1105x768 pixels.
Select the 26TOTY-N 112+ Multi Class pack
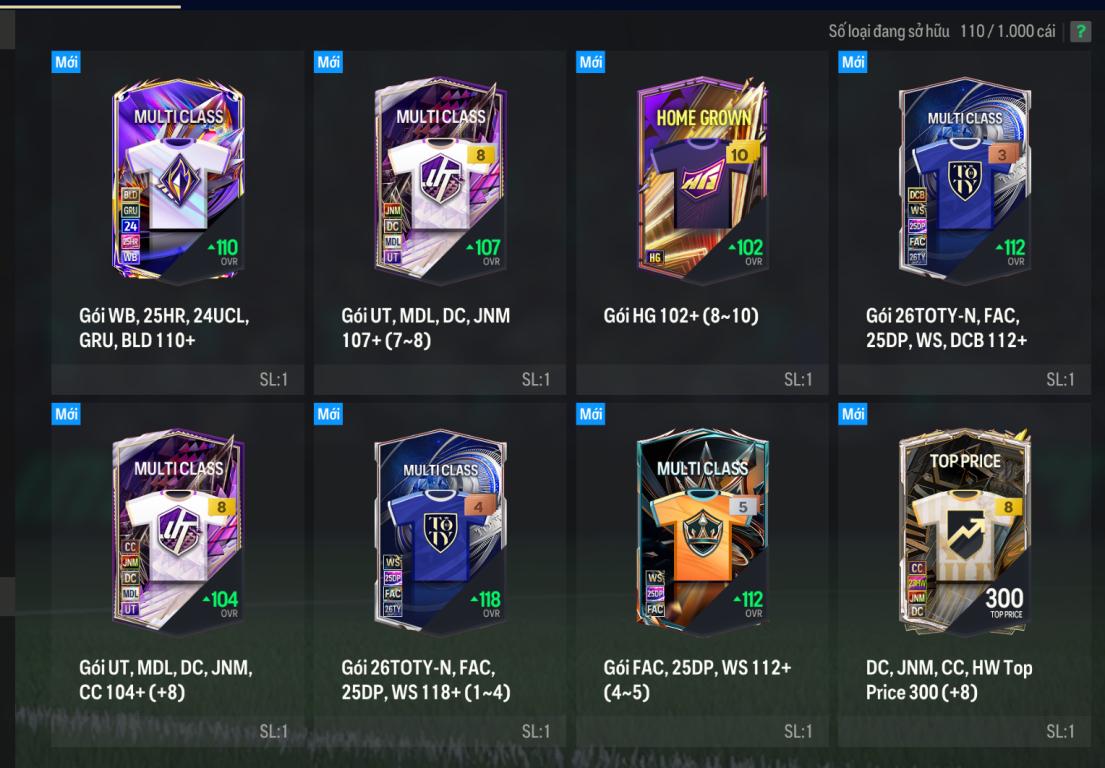point(964,222)
